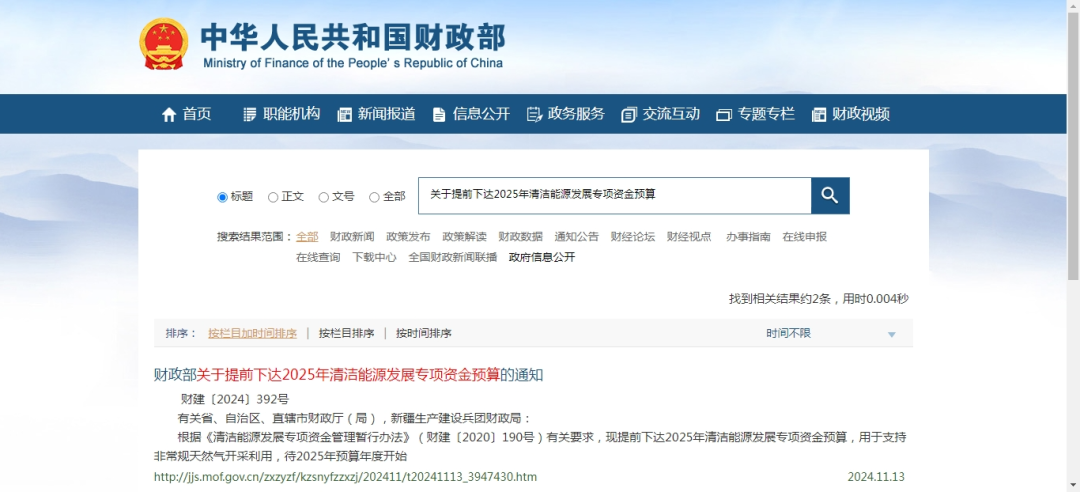
Task: Click the 职能机构 list icon
Action: [250, 115]
